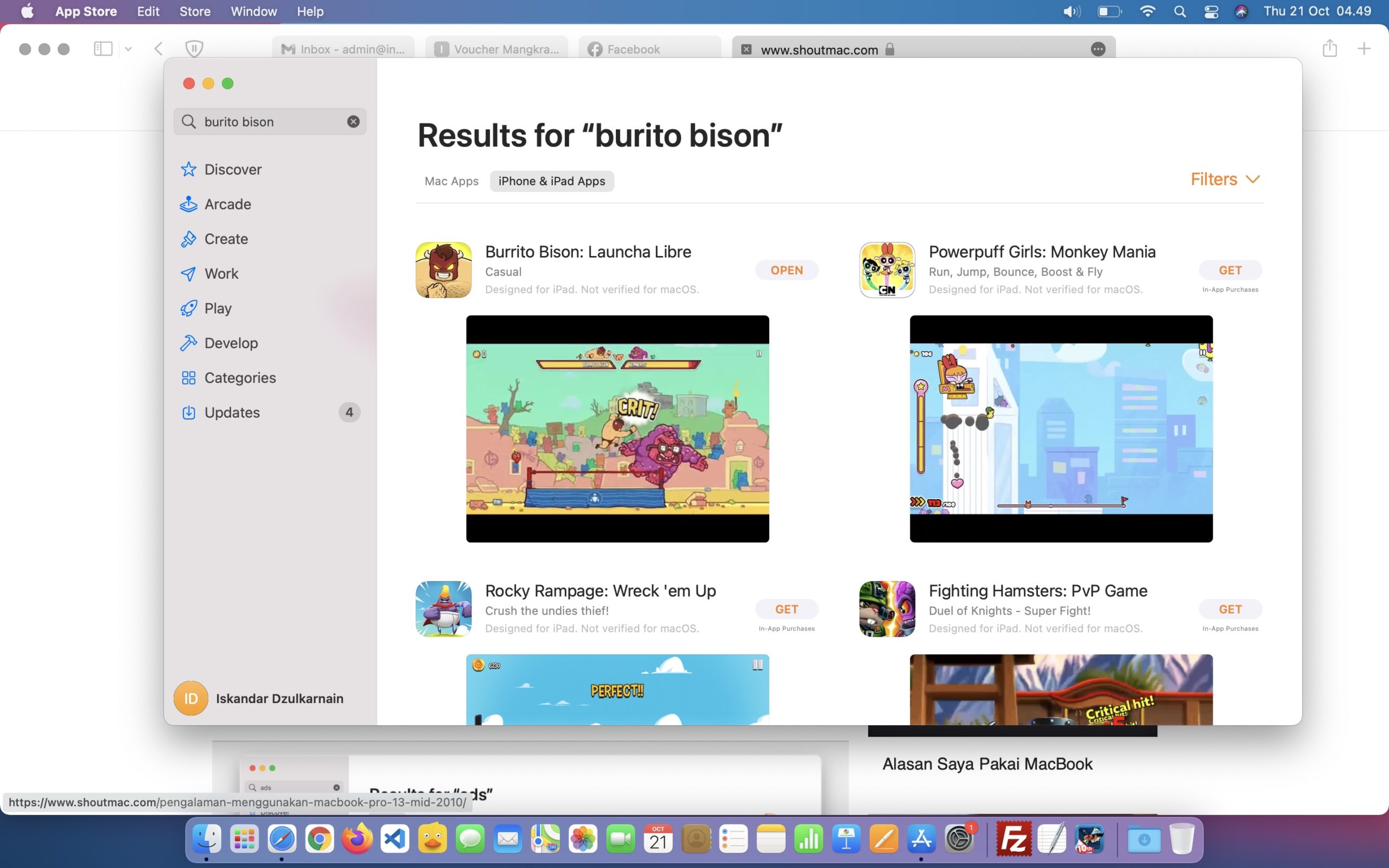Open Spotlight search in menu bar
The image size is (1389, 868).
1180,11
